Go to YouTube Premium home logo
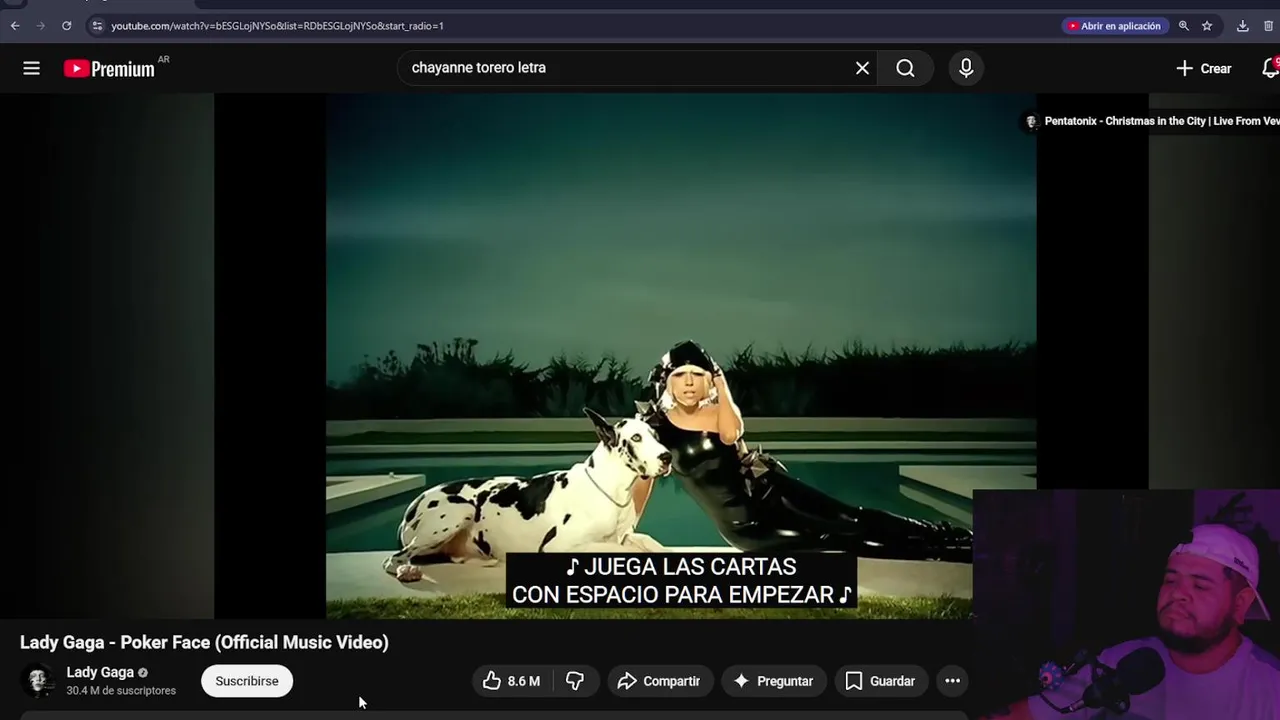 click(110, 69)
